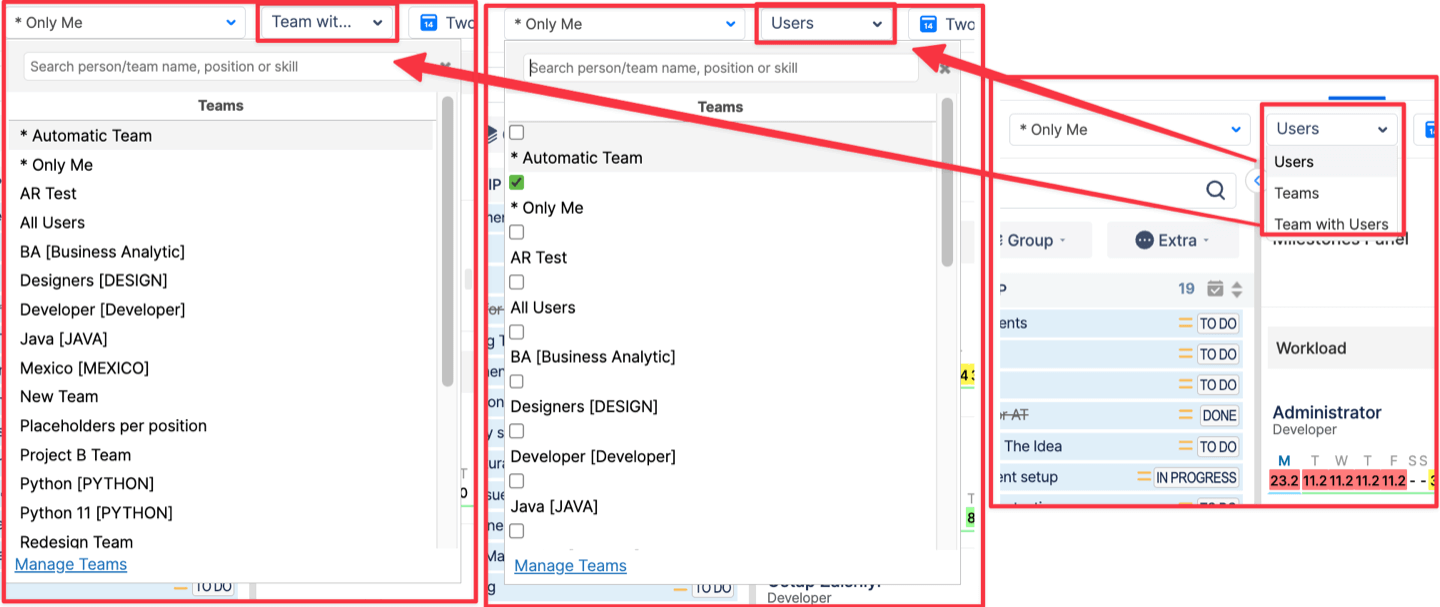Image resolution: width=1440 pixels, height=607 pixels.
Task: Choose Team with Users from dropdown list
Action: click(x=1330, y=224)
